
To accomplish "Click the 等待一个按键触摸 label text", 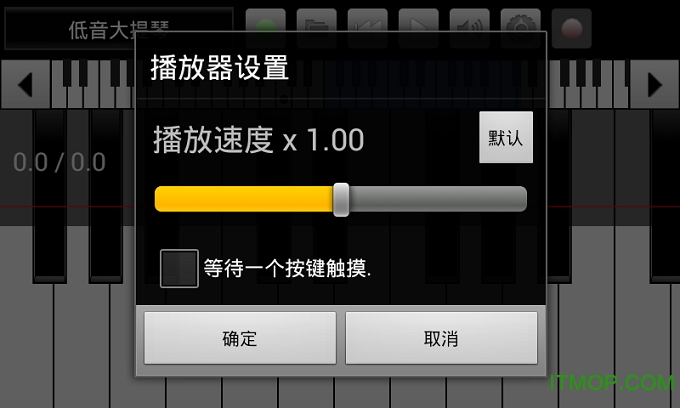I will (288, 268).
